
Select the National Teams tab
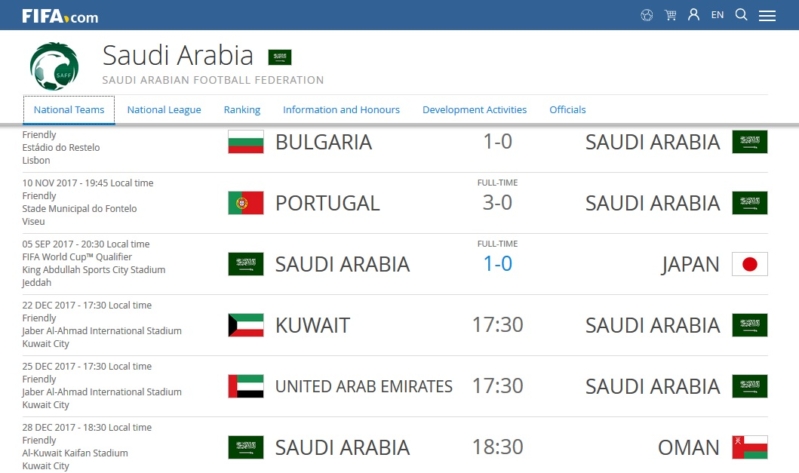[x=69, y=110]
